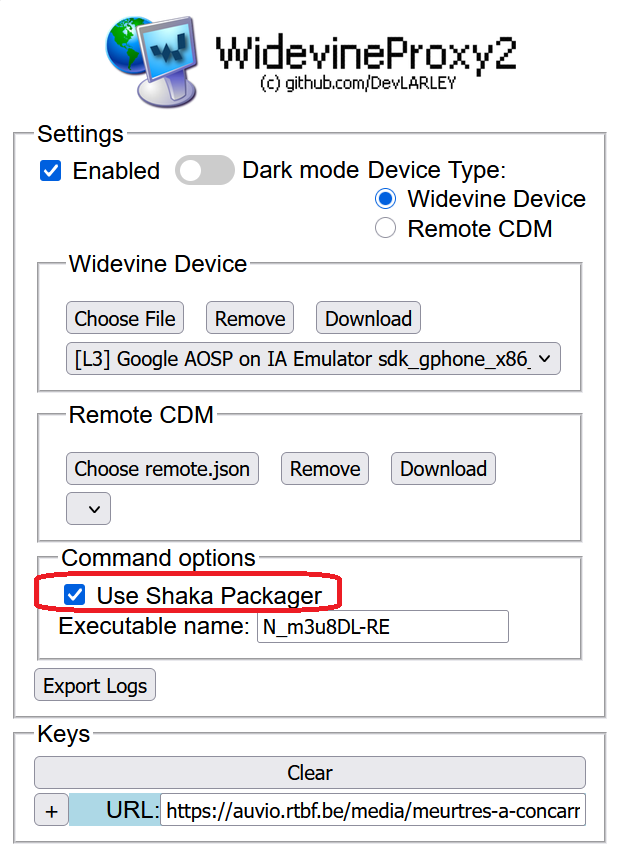The image size is (619, 851).
Task: Toggle the Enabled checkbox
Action: pyautogui.click(x=51, y=171)
